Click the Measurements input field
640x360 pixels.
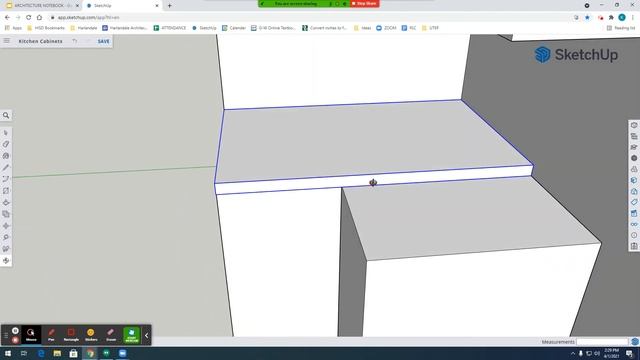click(x=602, y=342)
